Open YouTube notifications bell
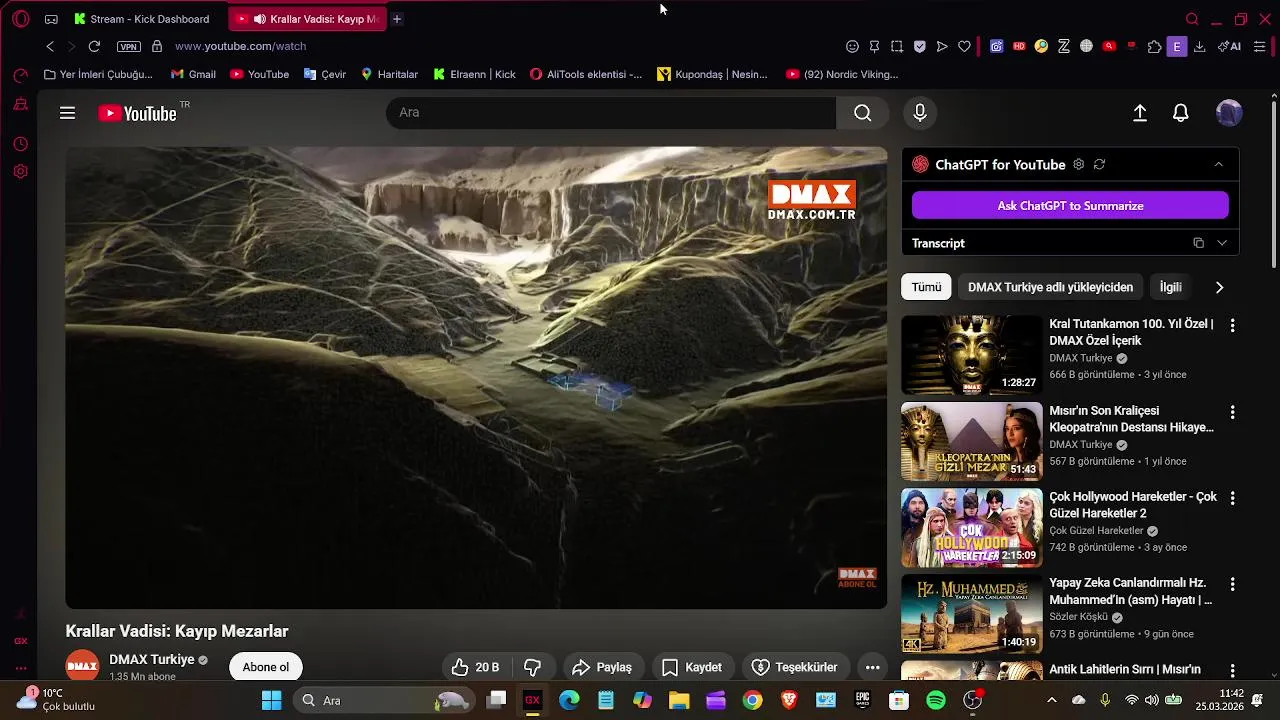1280x720 pixels. [x=1181, y=113]
